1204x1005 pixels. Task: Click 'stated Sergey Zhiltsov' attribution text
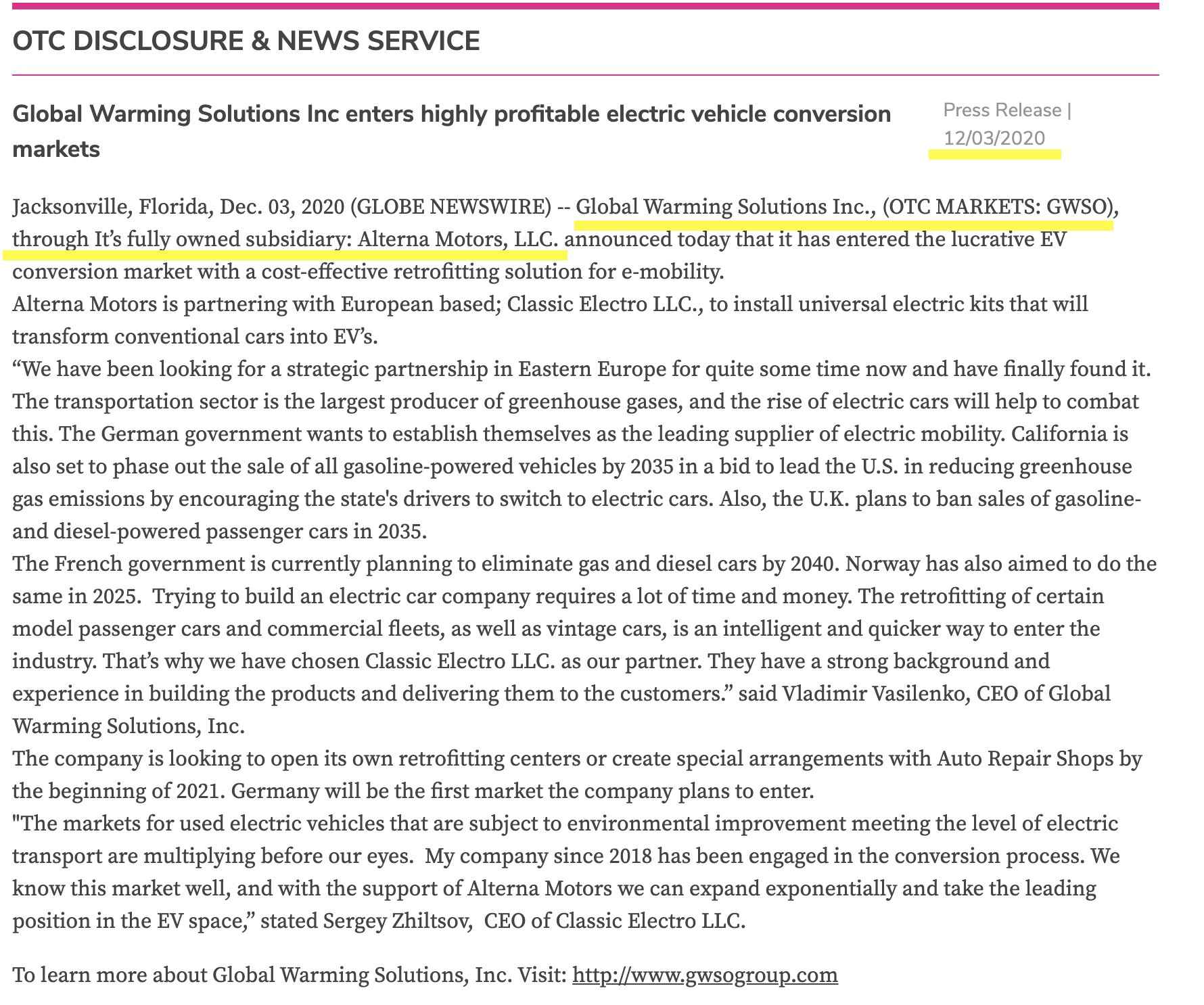click(367, 920)
